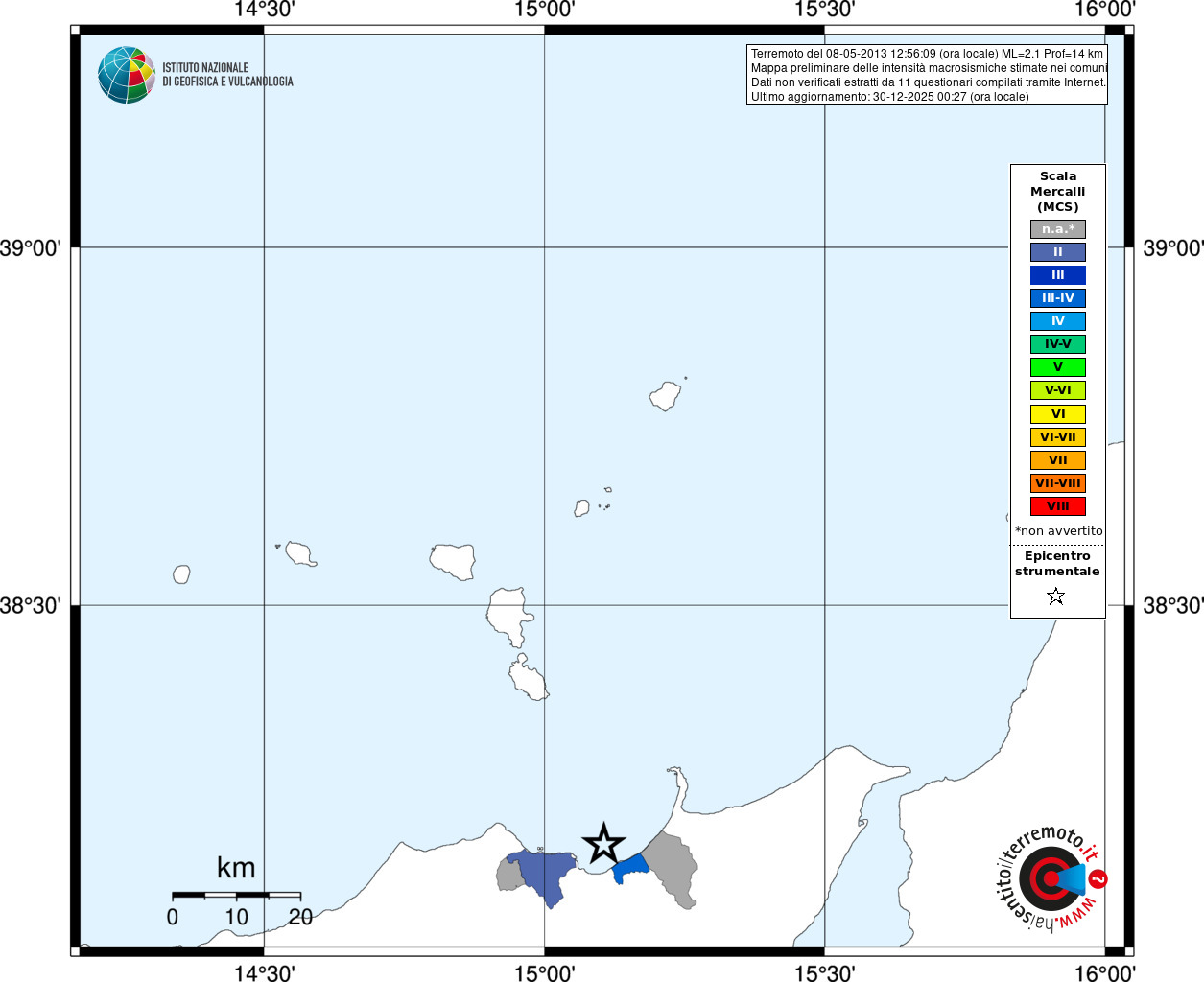This screenshot has height=982, width=1204.
Task: Select the III-IV intensity legend swatch
Action: click(x=1058, y=298)
